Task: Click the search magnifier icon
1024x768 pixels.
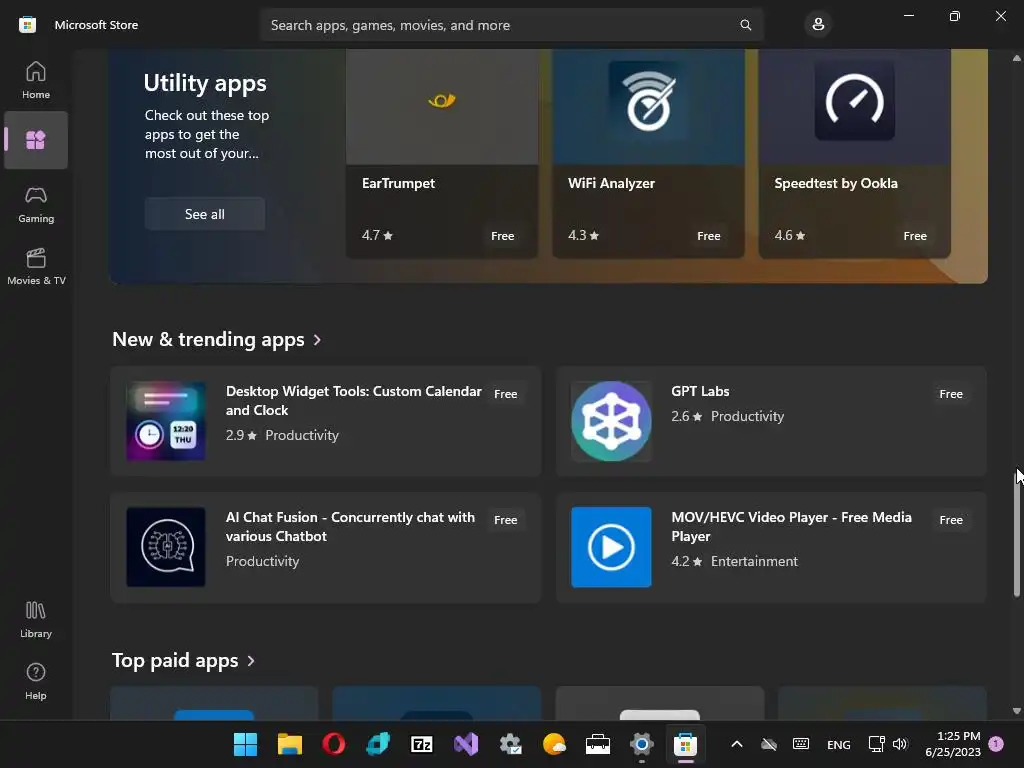Action: click(x=745, y=25)
